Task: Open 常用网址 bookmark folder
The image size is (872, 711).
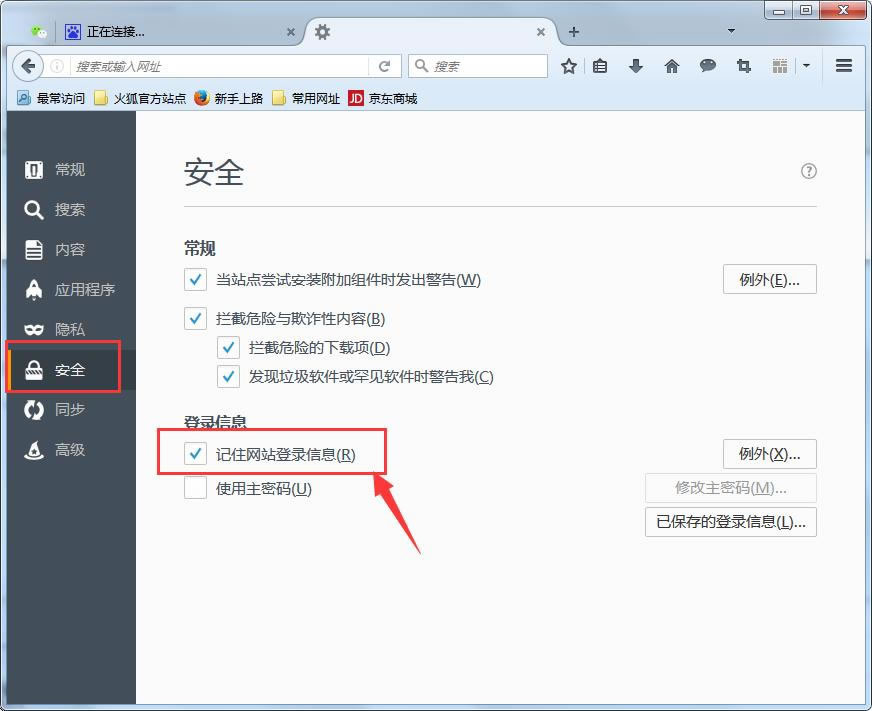Action: (306, 98)
